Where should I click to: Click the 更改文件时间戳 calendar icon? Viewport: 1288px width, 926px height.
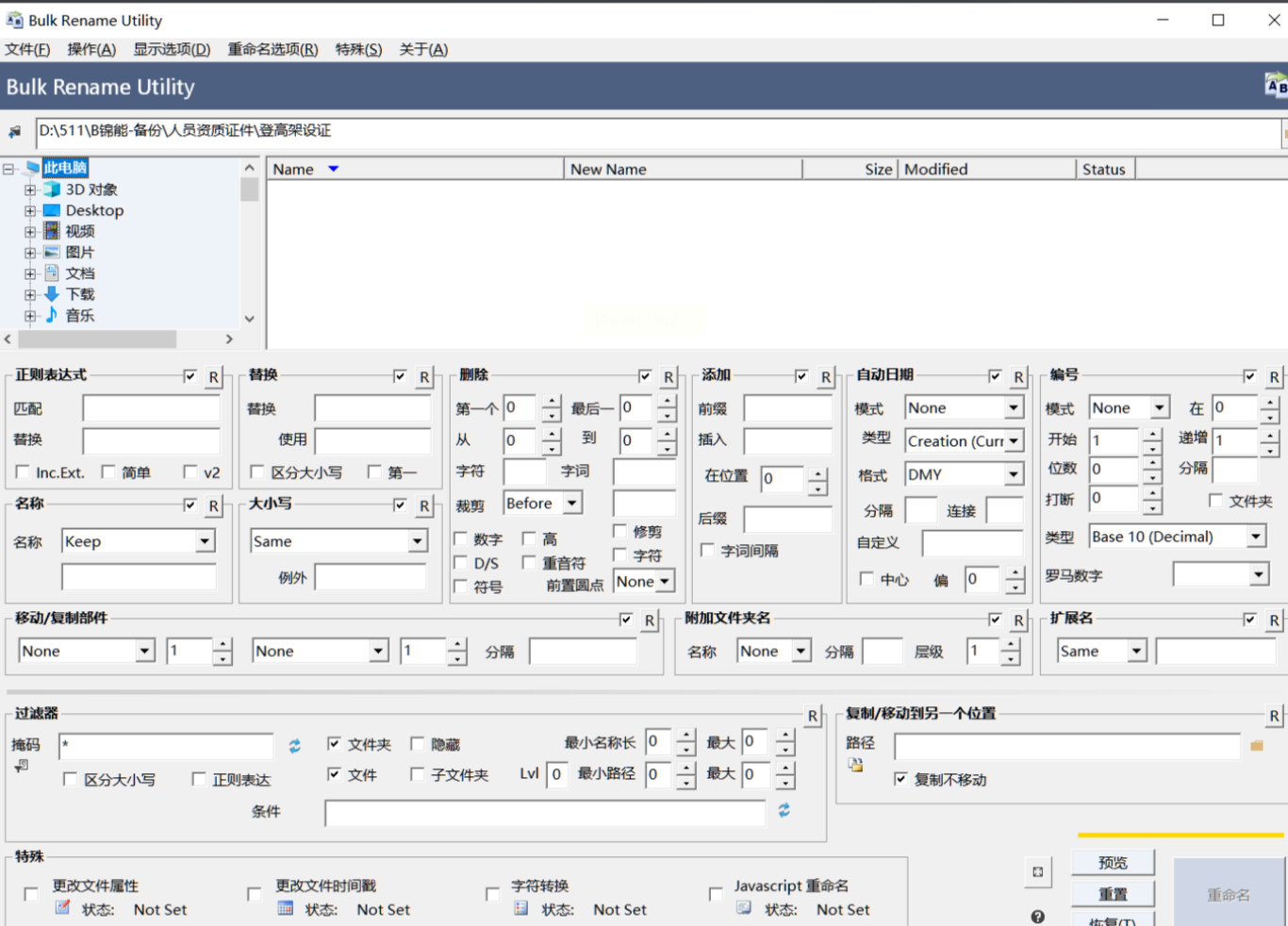point(285,908)
